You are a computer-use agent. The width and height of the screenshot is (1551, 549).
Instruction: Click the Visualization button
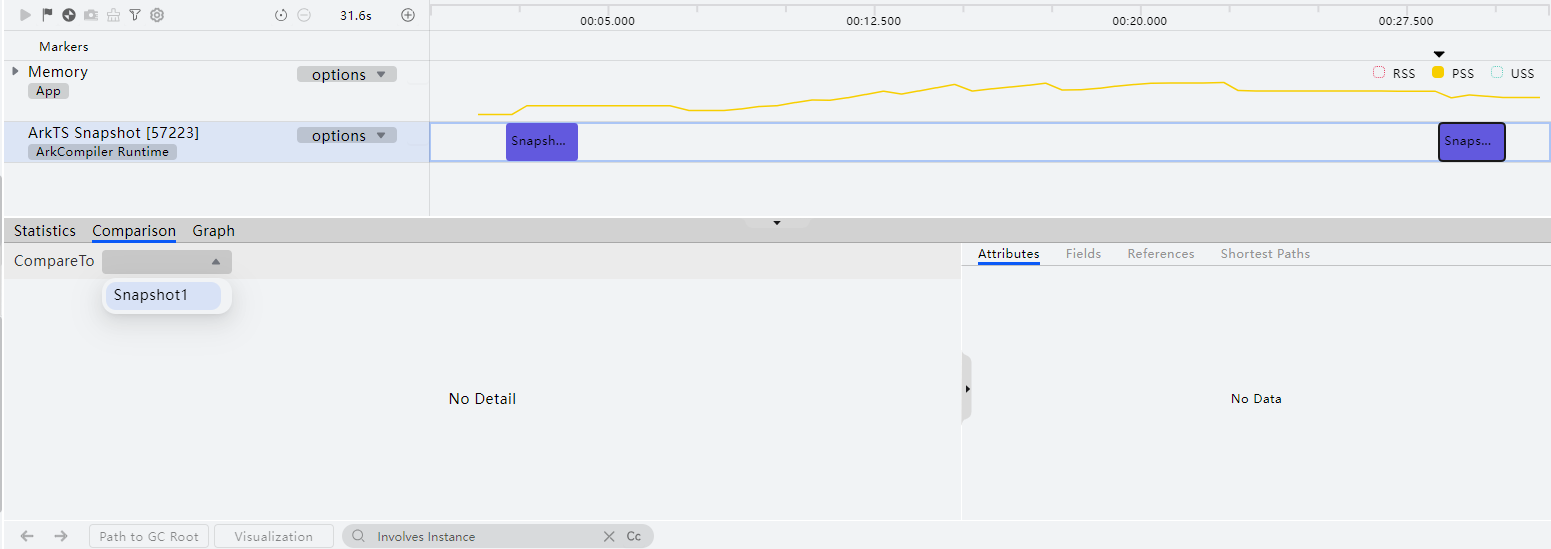tap(274, 536)
